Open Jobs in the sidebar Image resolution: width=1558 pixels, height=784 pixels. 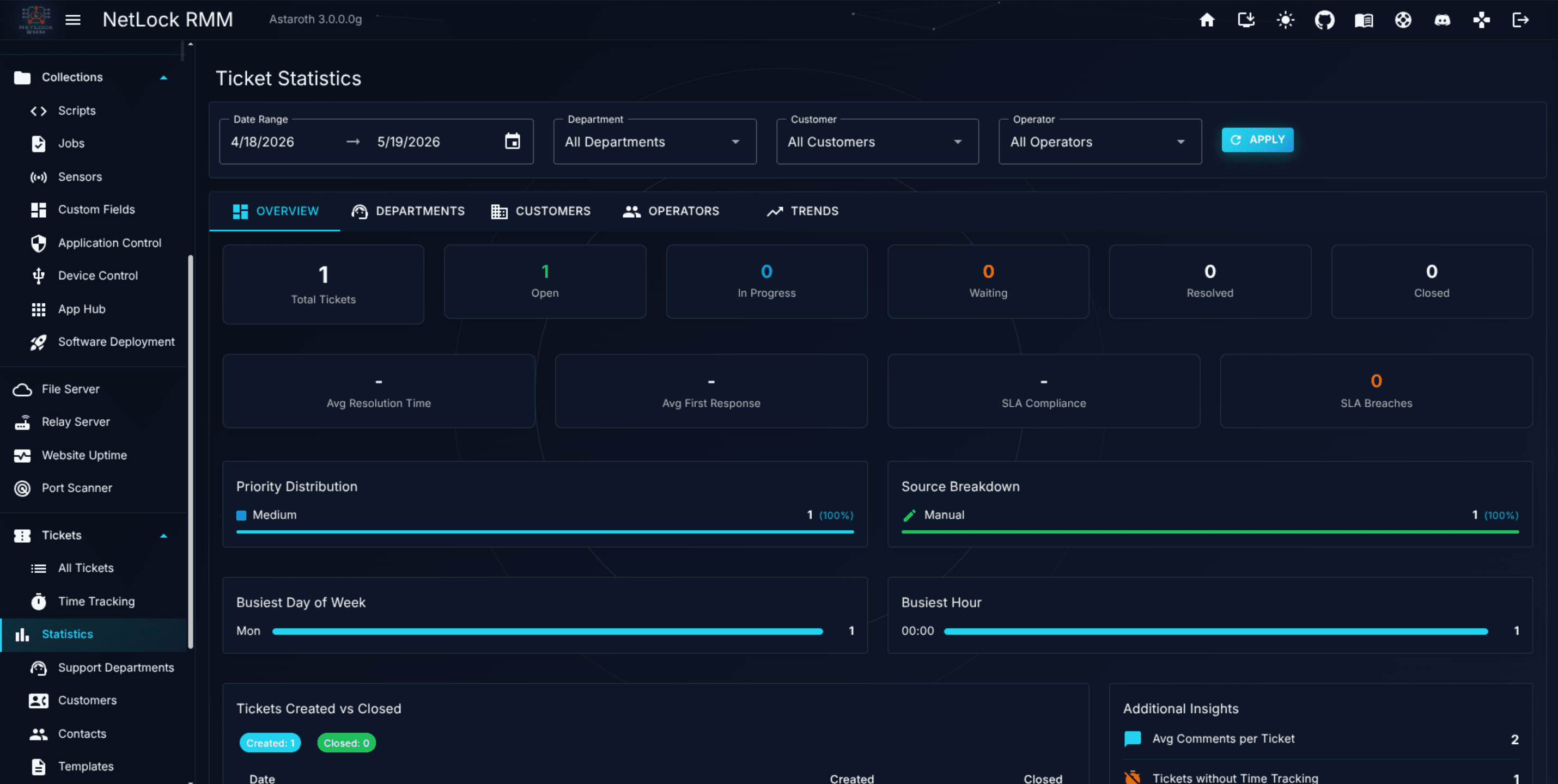[x=94, y=143]
